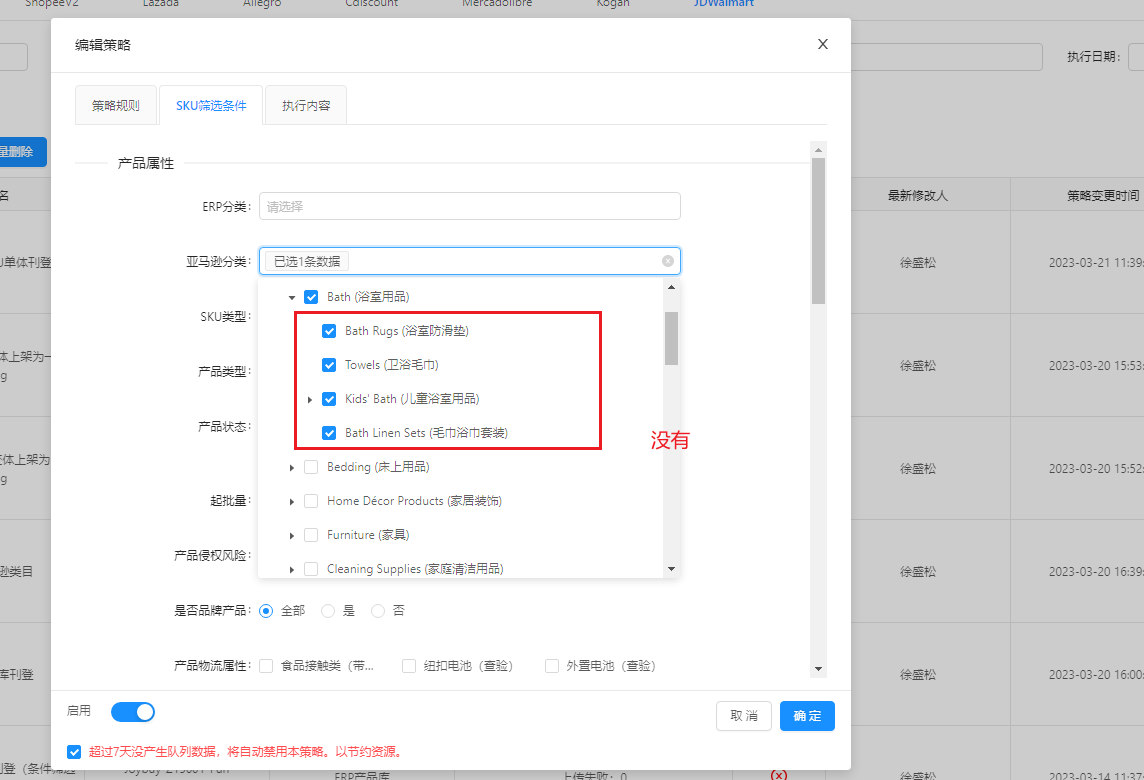Image resolution: width=1144 pixels, height=780 pixels.
Task: Uncheck Towels (卫浴毛巾)
Action: 329,365
